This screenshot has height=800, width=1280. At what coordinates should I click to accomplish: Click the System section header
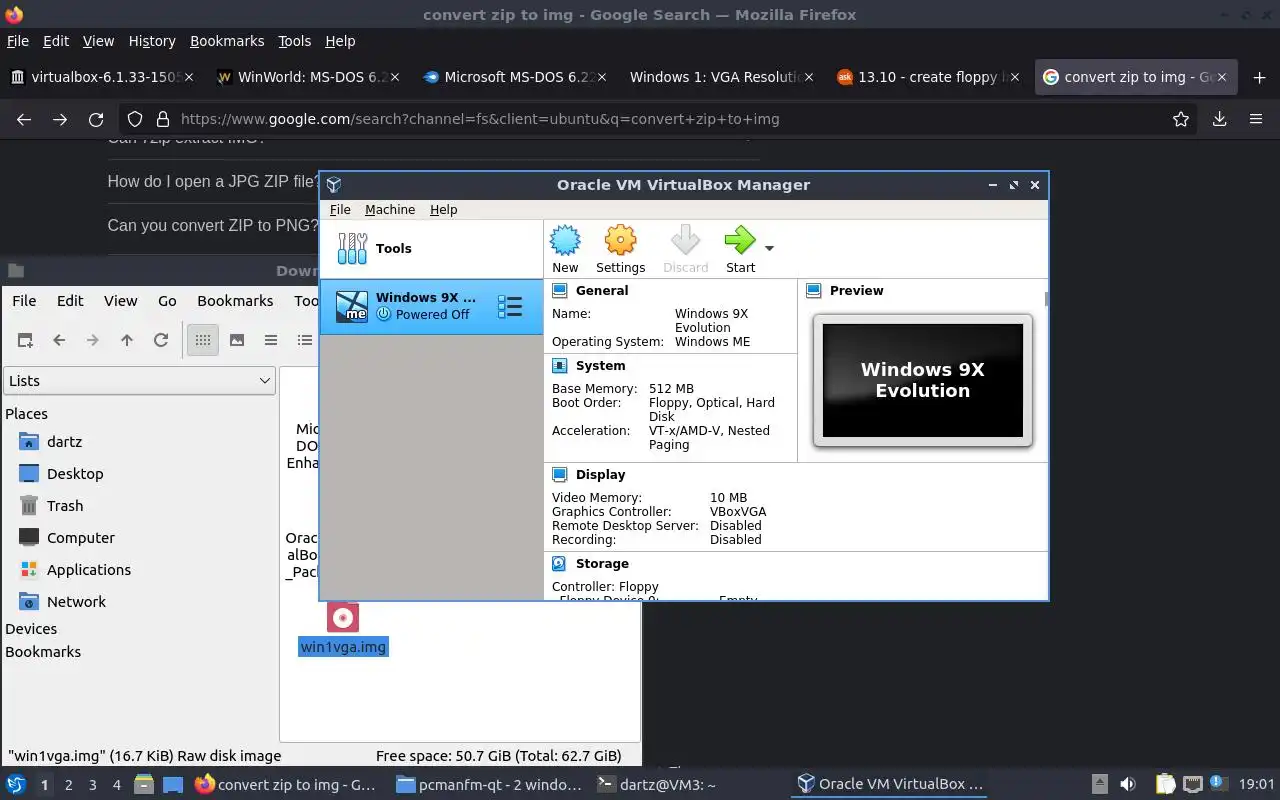(x=600, y=366)
